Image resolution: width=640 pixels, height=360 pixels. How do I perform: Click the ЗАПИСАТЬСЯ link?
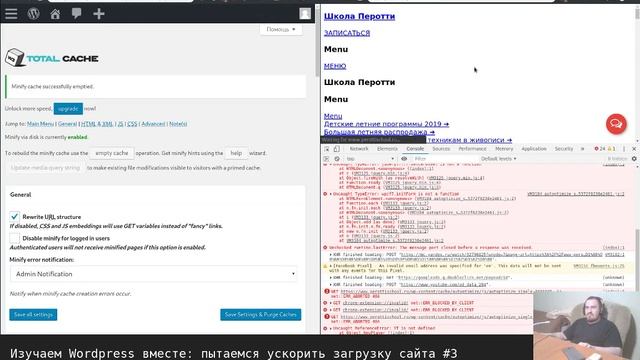click(347, 33)
